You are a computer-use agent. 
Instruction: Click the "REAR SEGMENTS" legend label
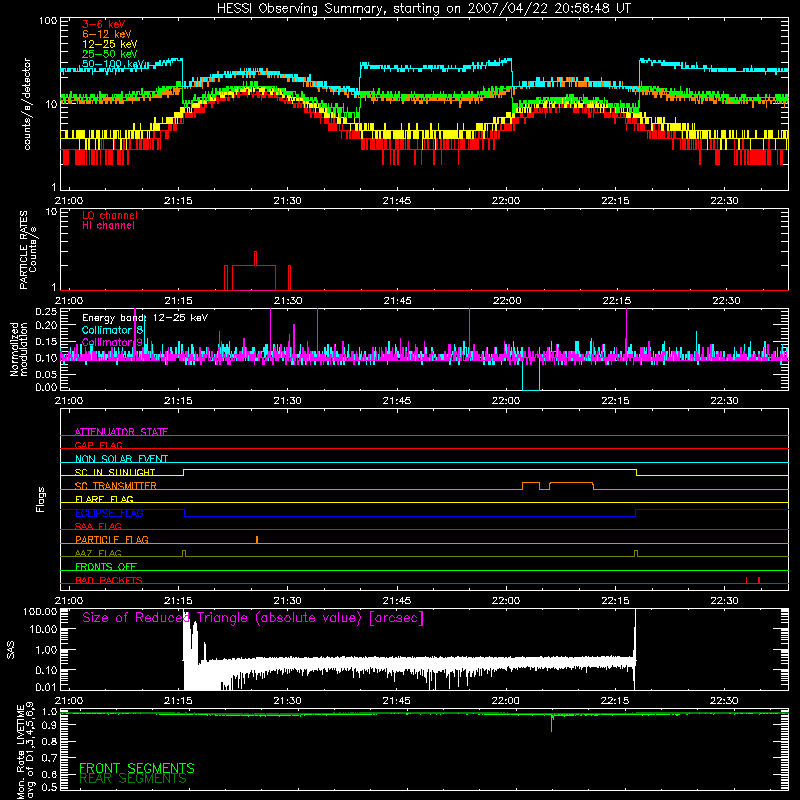pos(133,779)
